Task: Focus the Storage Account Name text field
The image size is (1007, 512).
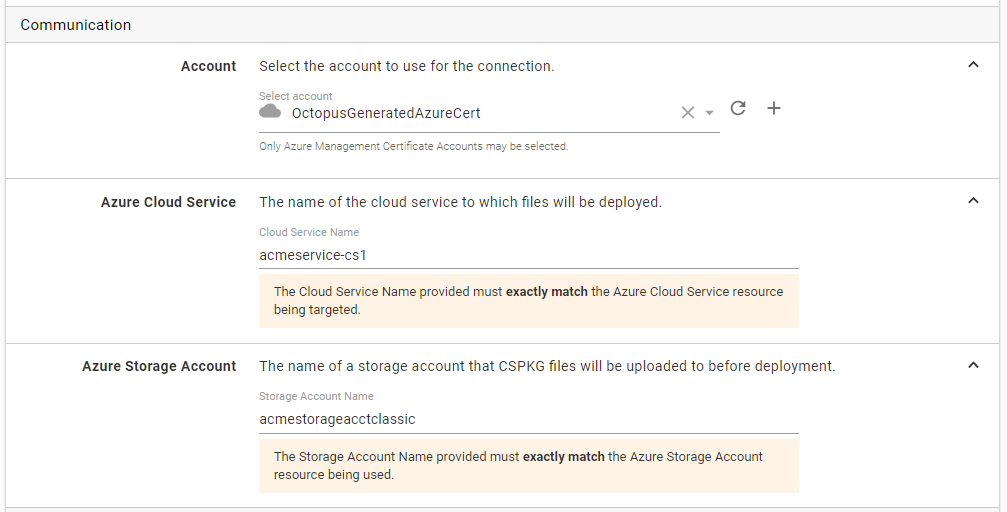Action: pos(528,419)
